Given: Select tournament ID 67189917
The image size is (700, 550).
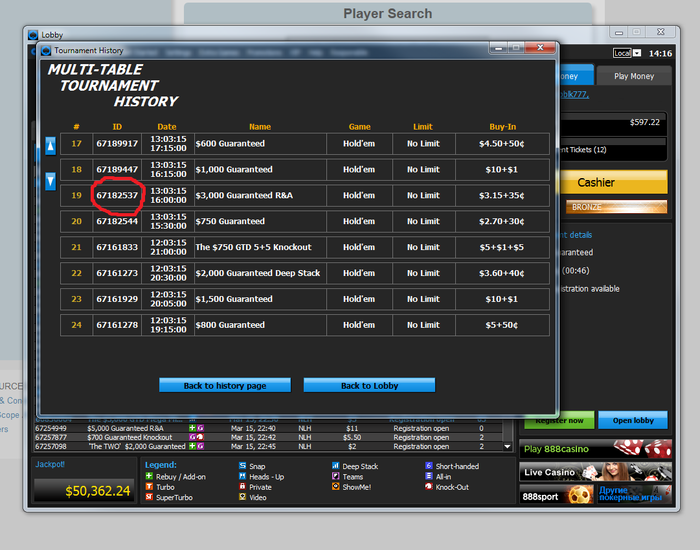Looking at the screenshot, I should pos(117,144).
